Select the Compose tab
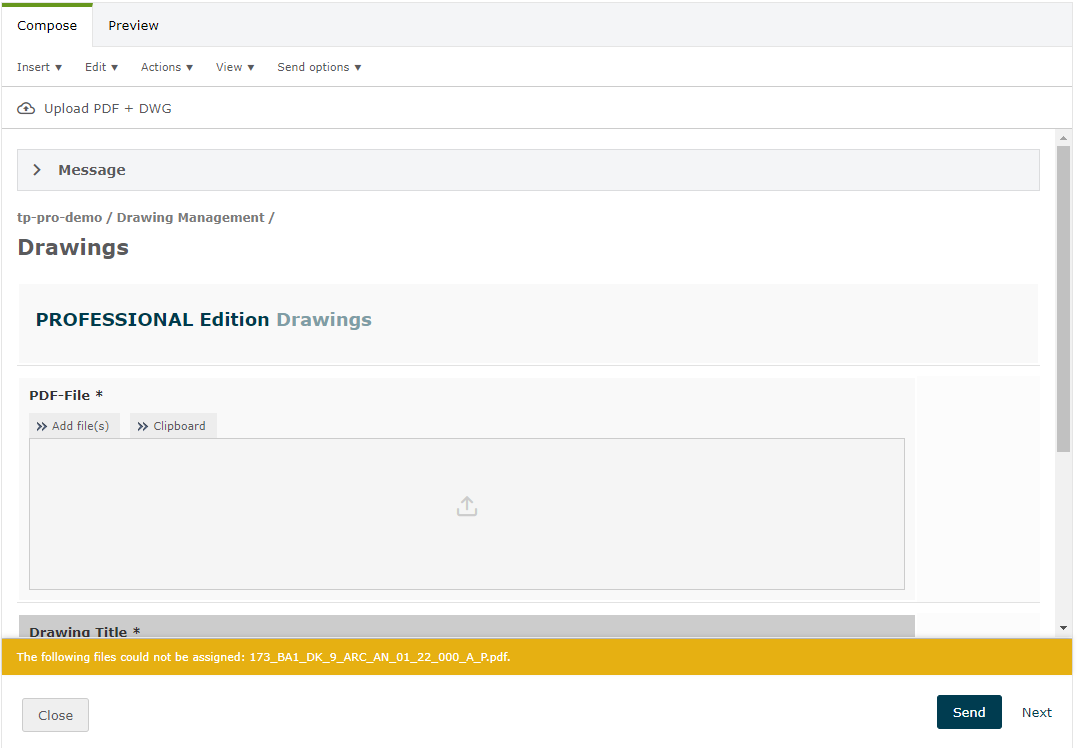Screen dimensions: 1077x748 tap(47, 25)
